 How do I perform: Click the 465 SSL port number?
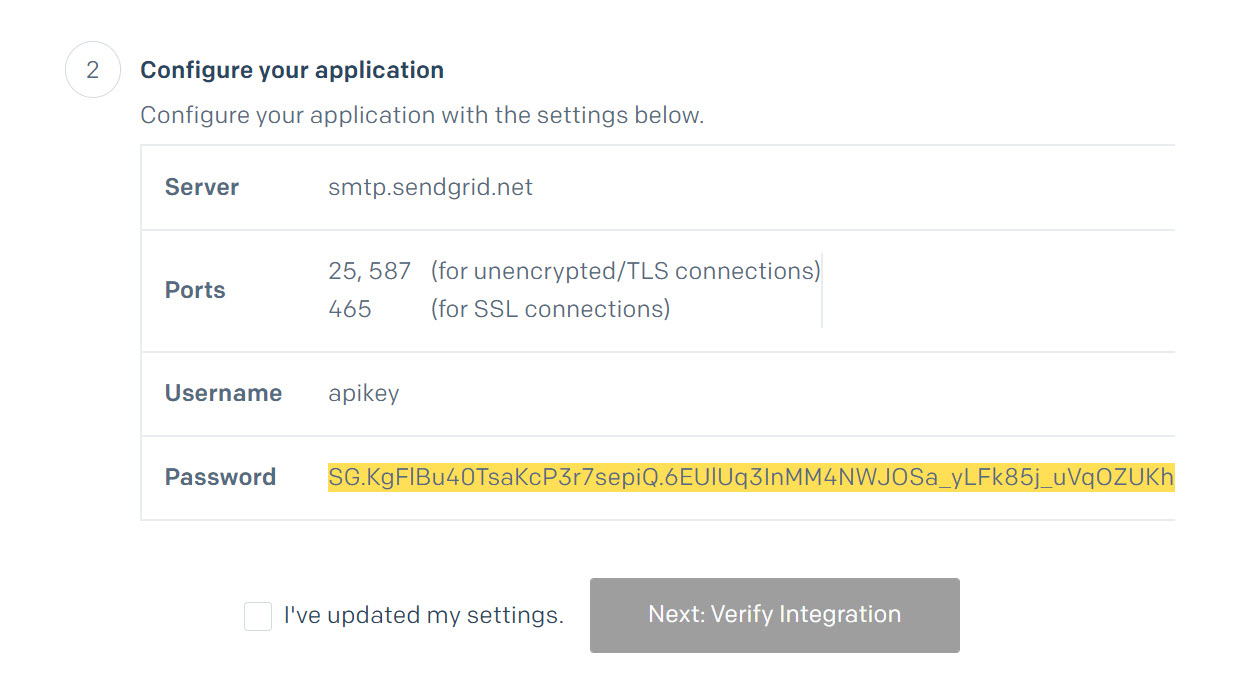coord(350,309)
